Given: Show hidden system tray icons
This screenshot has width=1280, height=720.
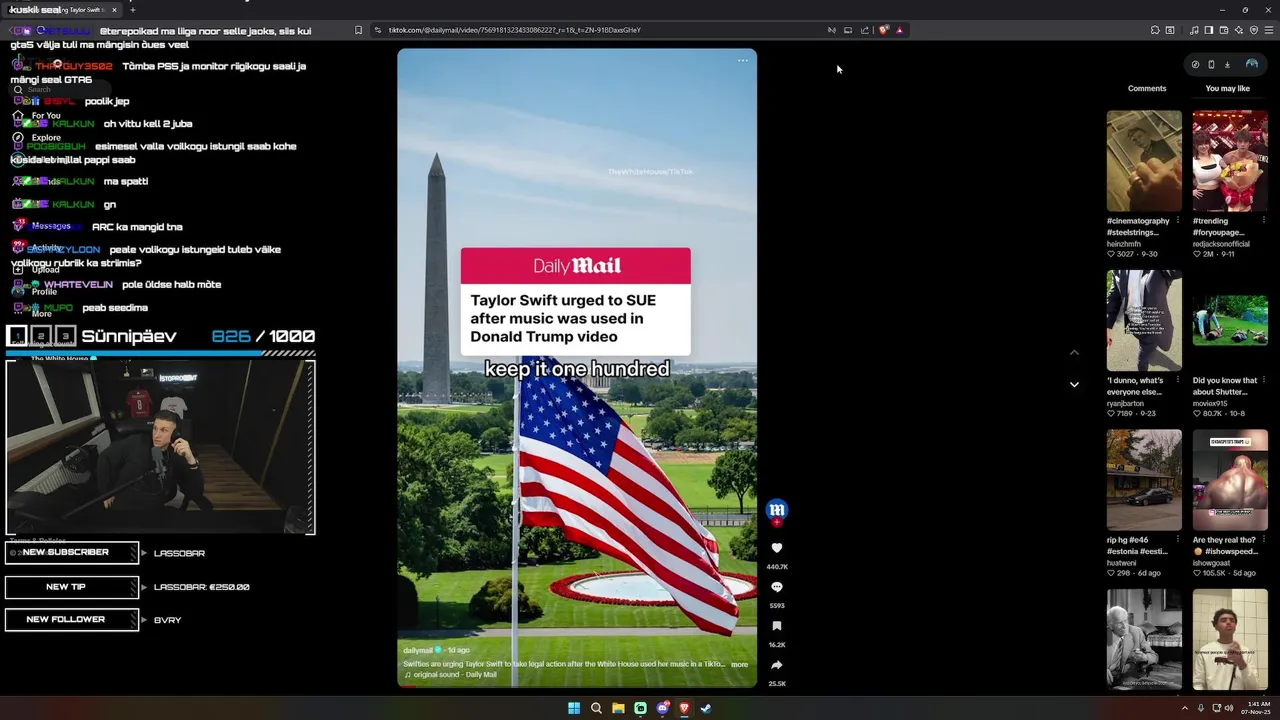Looking at the screenshot, I should (1184, 708).
